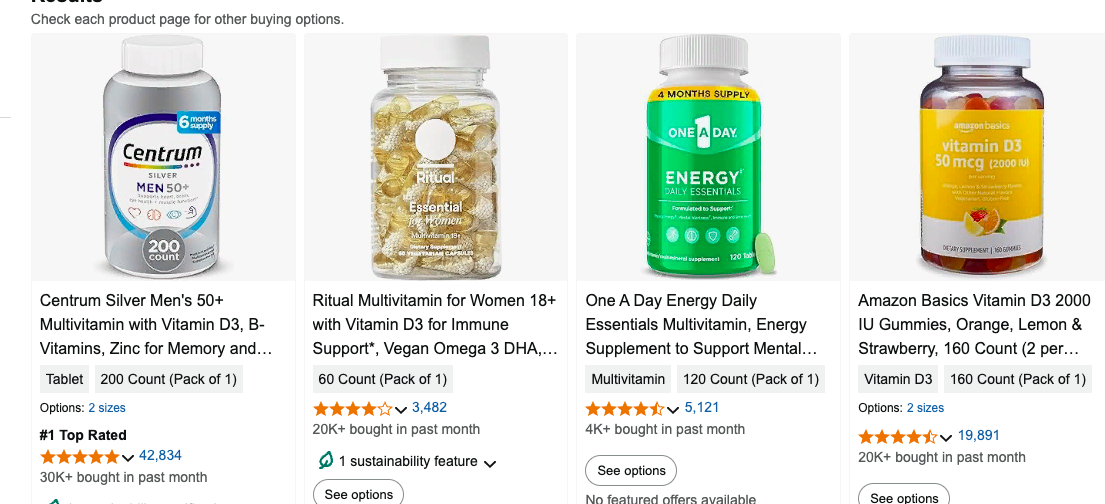
Task: View Centrum's 2 sizes options link
Action: click(107, 408)
